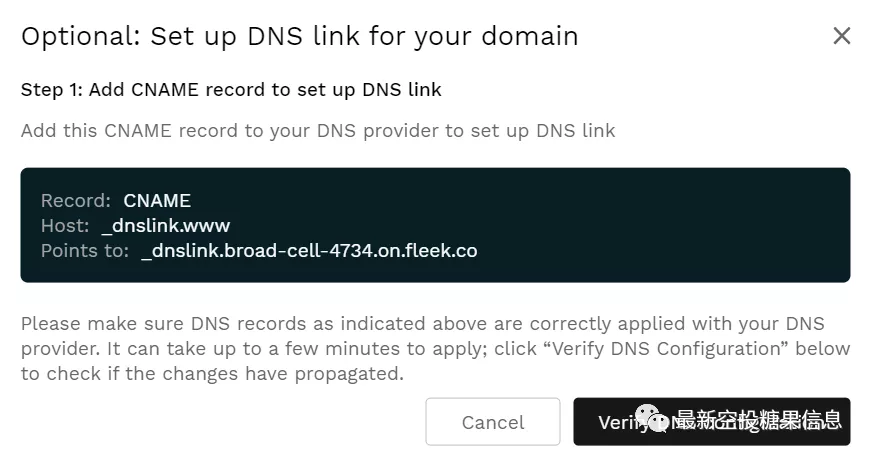The height and width of the screenshot is (459, 872).
Task: Click the word 'Optional:' in the title
Action: 81,37
